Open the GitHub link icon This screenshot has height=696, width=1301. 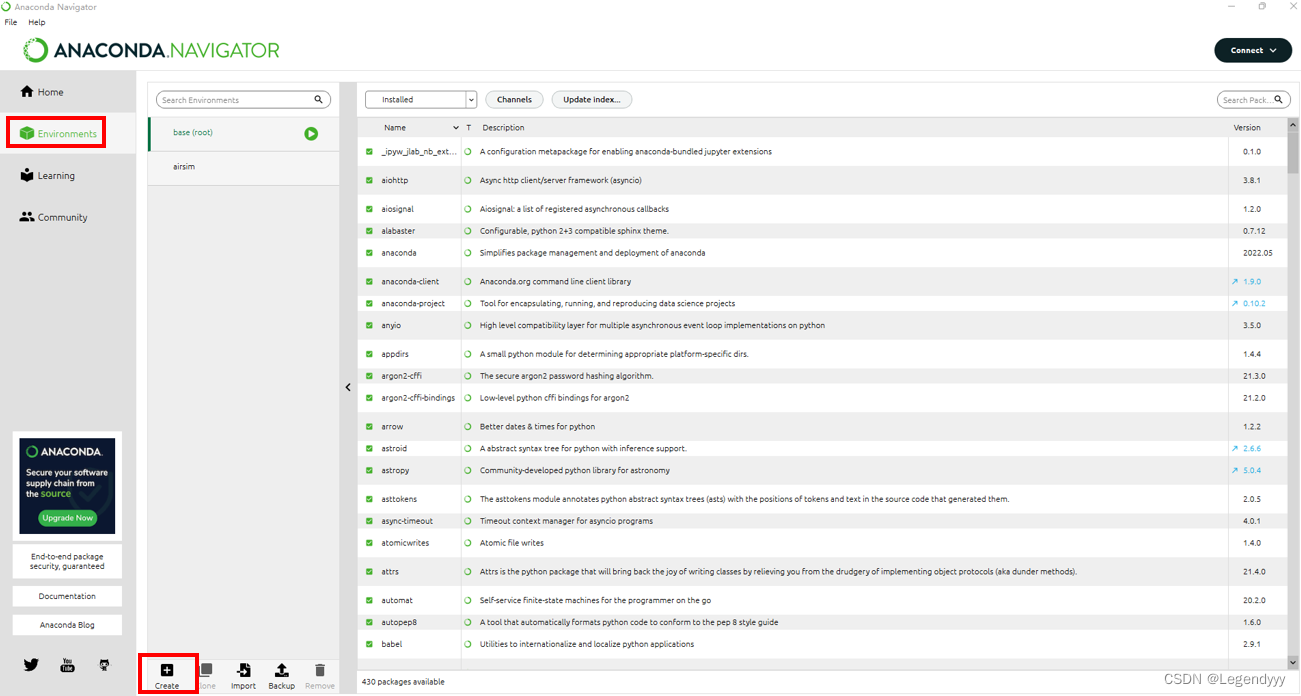(104, 664)
